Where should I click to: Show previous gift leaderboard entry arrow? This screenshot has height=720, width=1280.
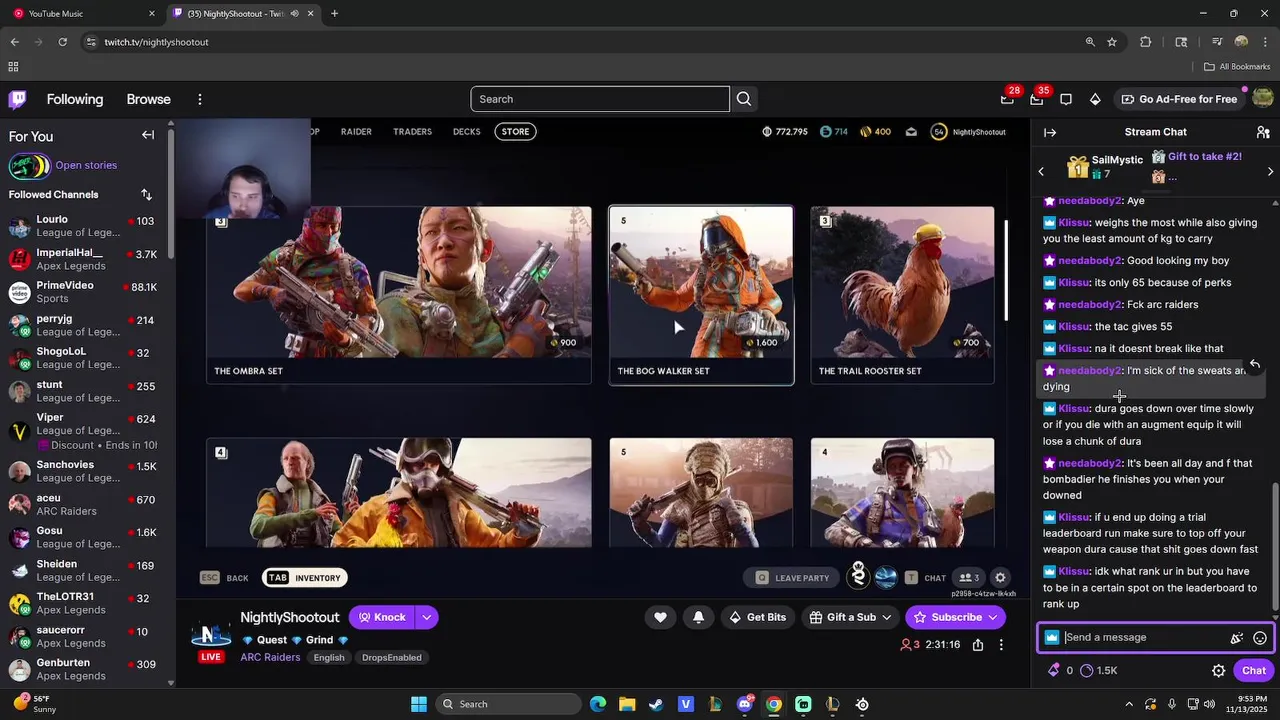[x=1041, y=171]
